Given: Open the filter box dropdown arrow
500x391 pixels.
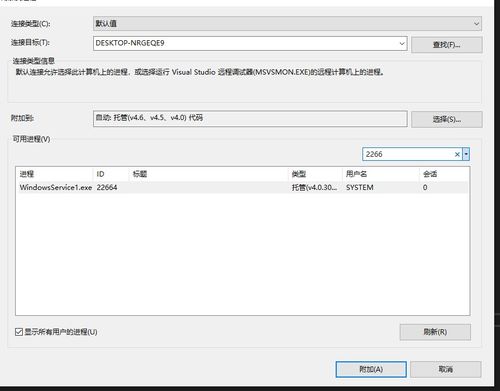Looking at the screenshot, I should (x=466, y=154).
